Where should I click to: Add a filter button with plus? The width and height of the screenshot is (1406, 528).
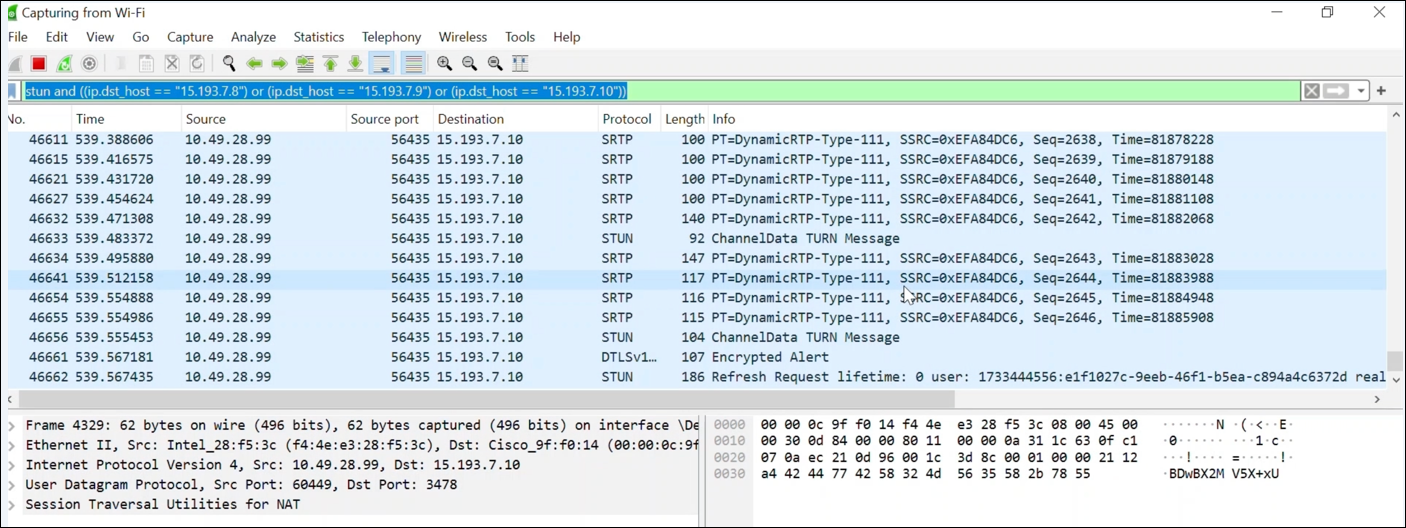(x=1381, y=91)
